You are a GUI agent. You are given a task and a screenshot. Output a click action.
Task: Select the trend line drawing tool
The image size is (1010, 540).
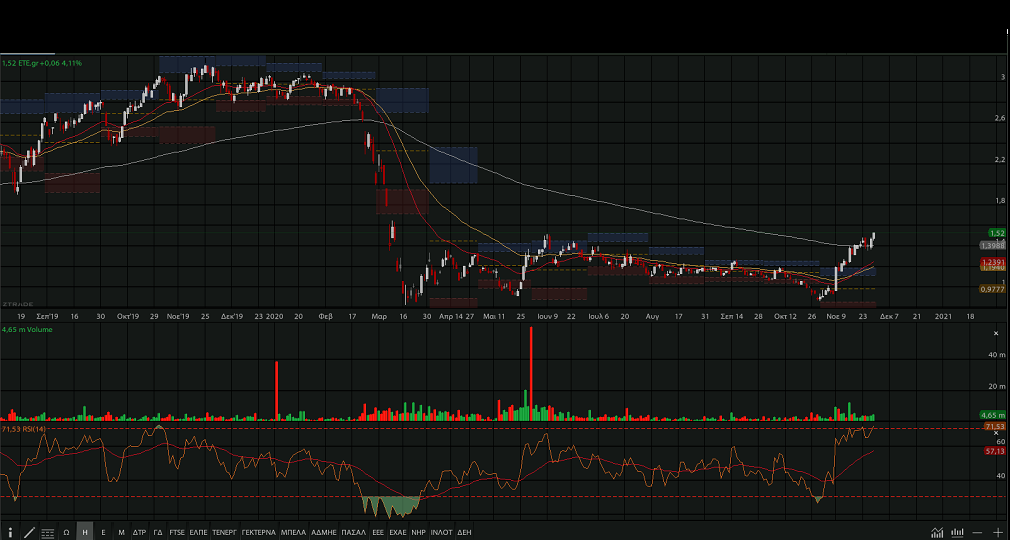[29, 533]
